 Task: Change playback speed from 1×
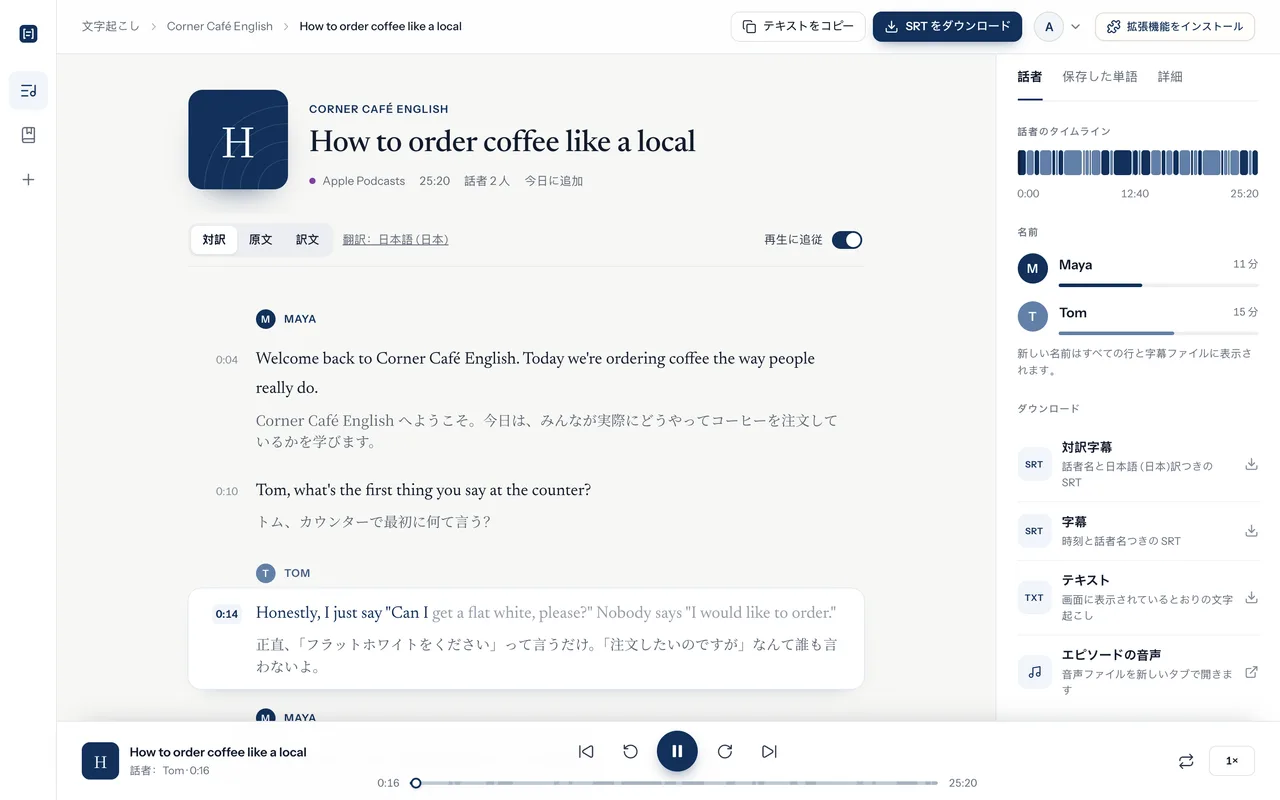coord(1232,761)
